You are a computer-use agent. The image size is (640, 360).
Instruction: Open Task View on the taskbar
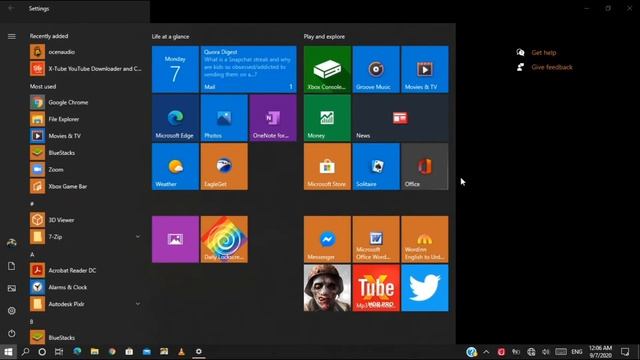[59, 351]
